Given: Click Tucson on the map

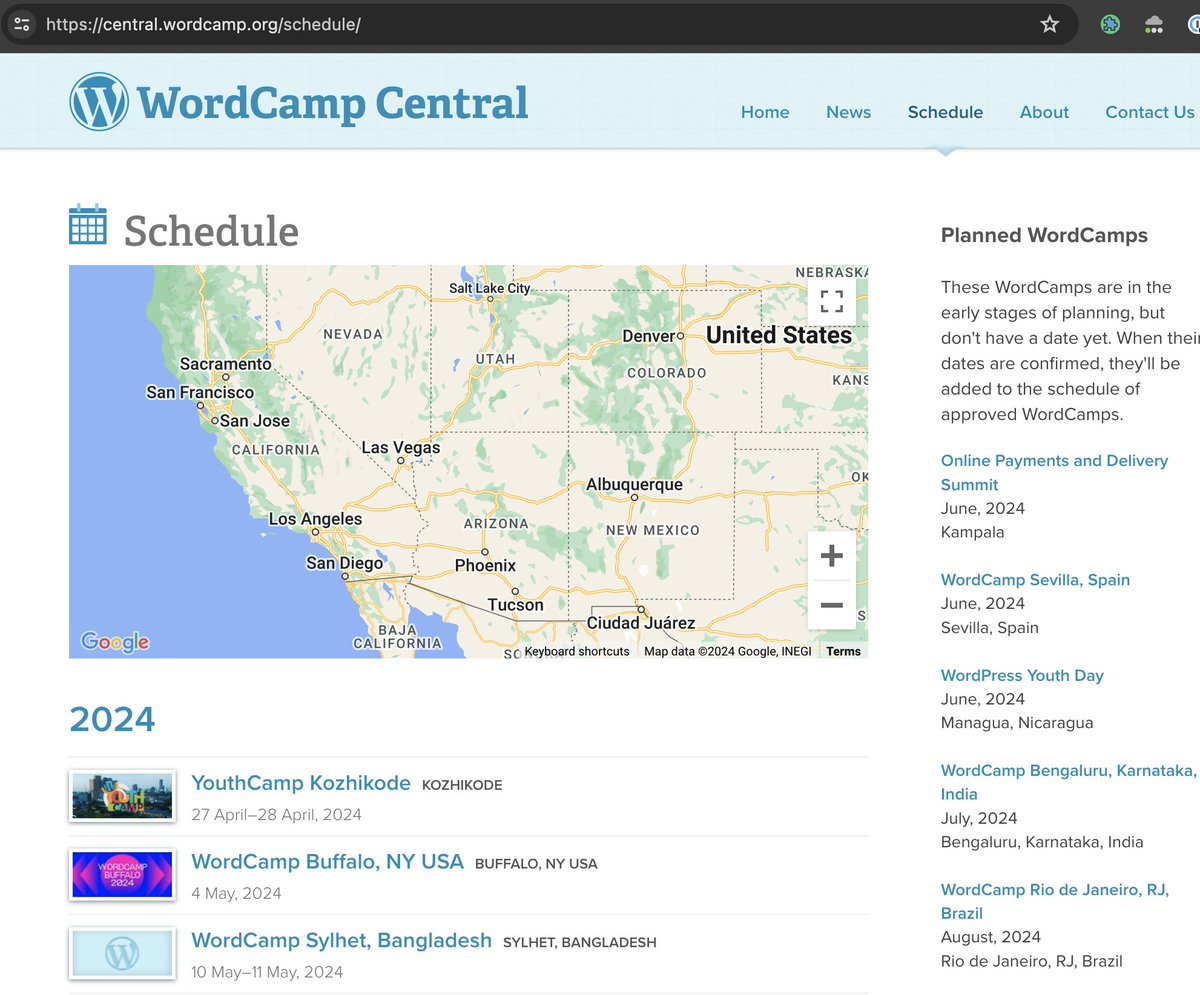Looking at the screenshot, I should coord(516,605).
